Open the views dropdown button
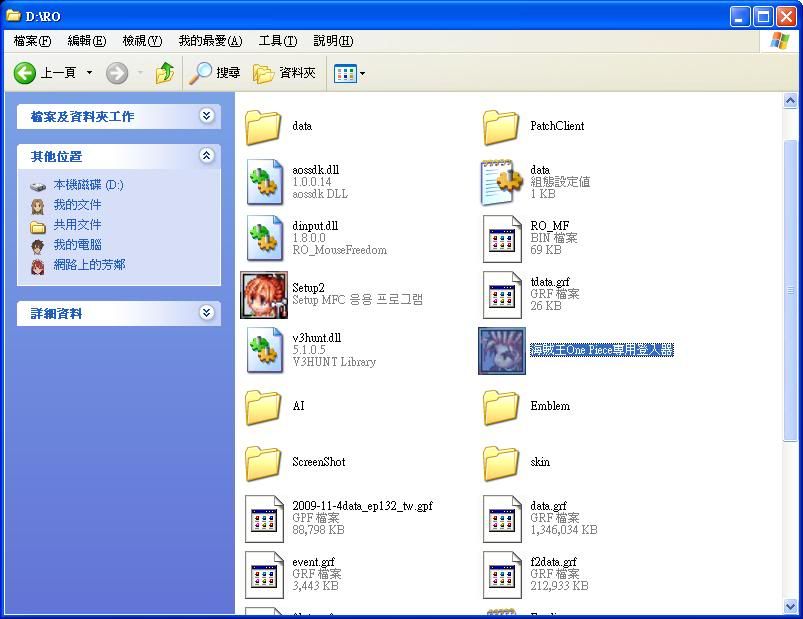Screen dimensions: 803x619 pyautogui.click(x=350, y=74)
